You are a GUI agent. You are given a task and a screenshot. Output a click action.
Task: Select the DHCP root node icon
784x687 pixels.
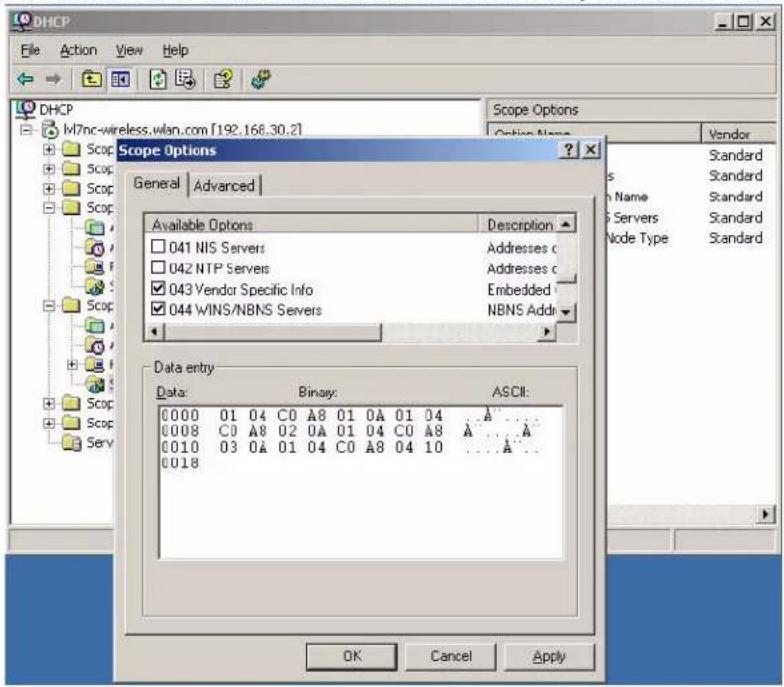coord(25,110)
